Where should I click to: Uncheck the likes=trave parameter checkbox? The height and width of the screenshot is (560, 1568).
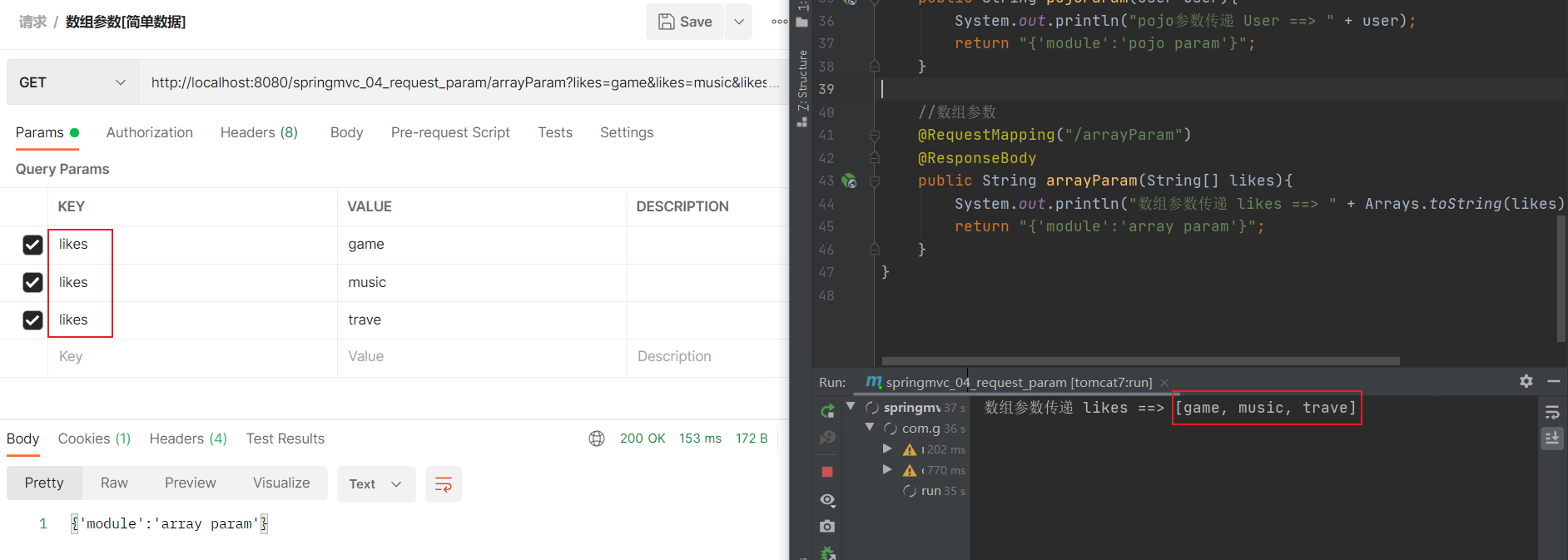click(x=32, y=320)
